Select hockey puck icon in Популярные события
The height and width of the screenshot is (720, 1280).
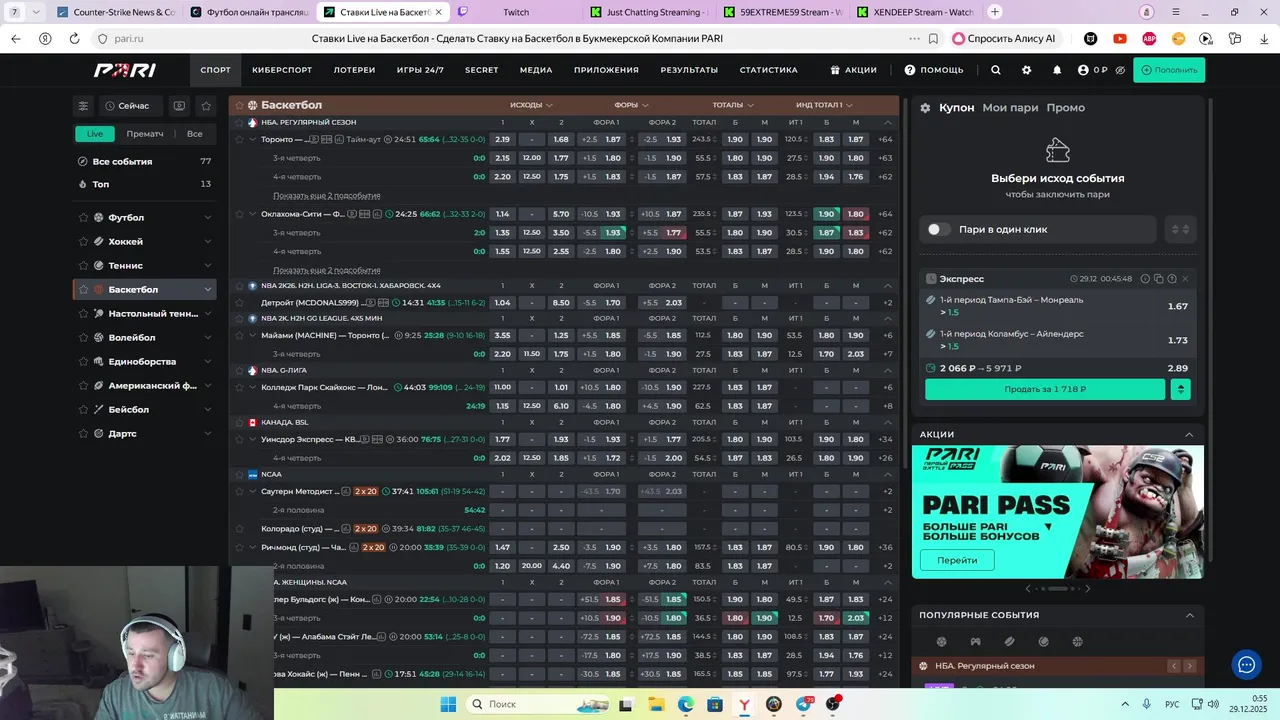click(x=1009, y=642)
